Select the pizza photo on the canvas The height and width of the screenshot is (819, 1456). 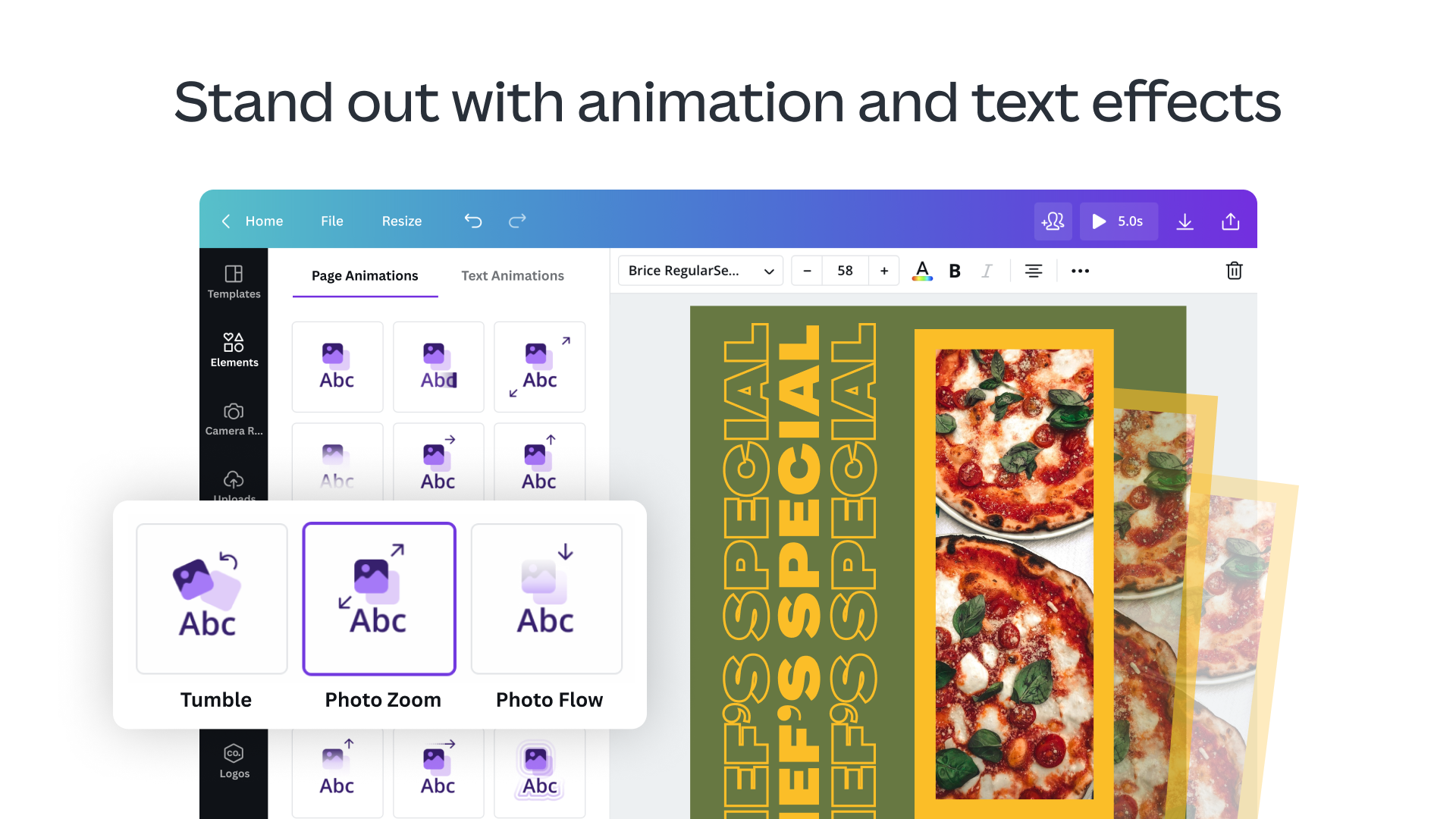pos(1014,573)
